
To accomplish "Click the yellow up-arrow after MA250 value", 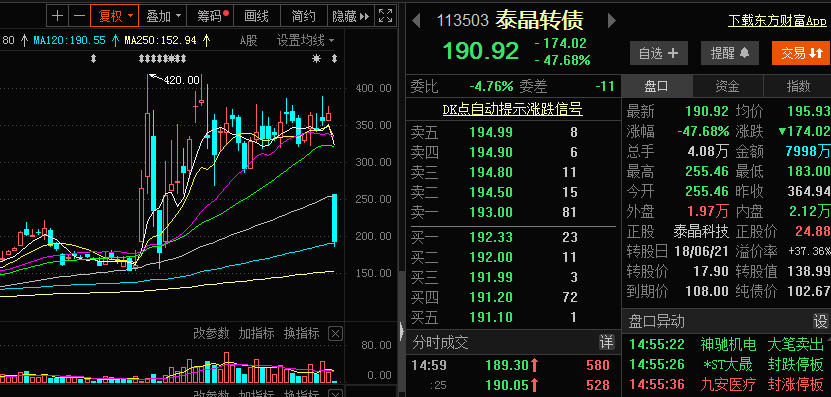I will [x=206, y=40].
